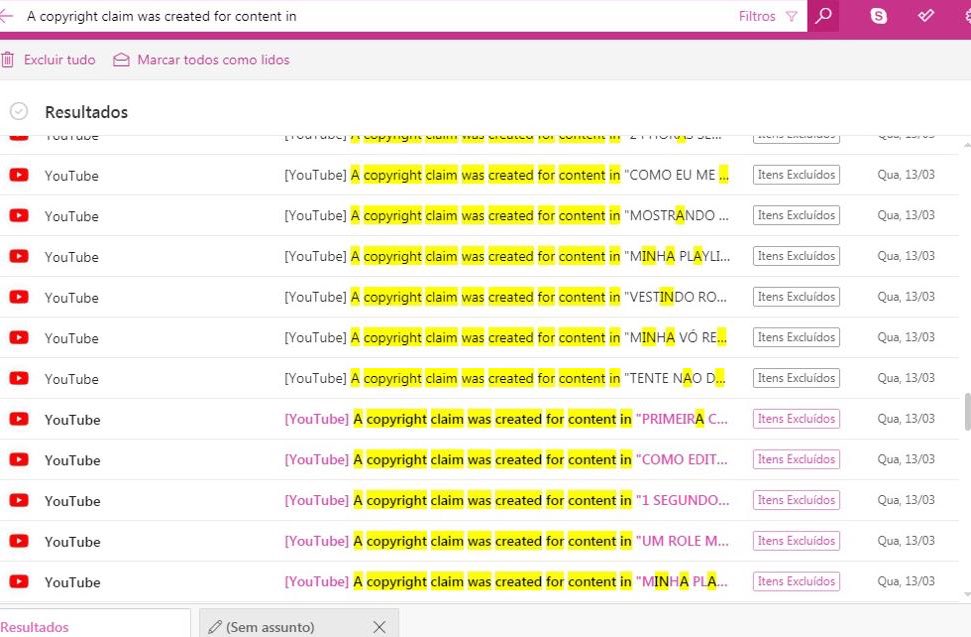Screen dimensions: 971x637
Task: Click Itens Excluídos tag on COMO EU ME row
Action: pyautogui.click(x=796, y=175)
